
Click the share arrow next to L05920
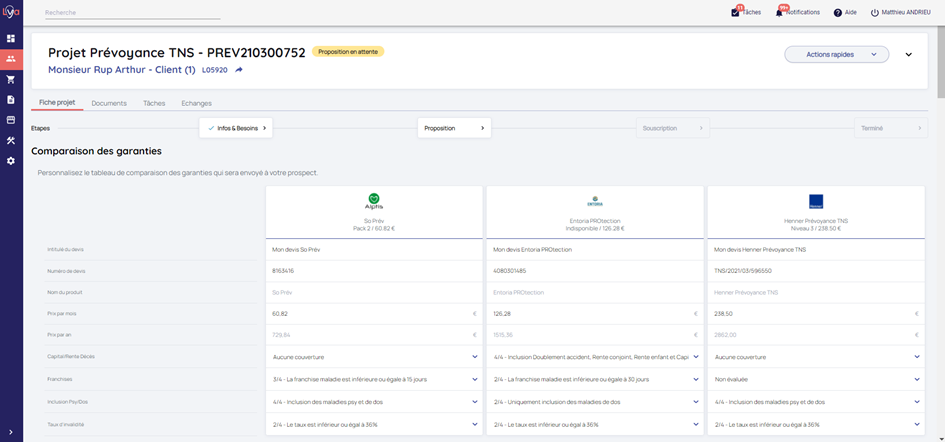[239, 70]
